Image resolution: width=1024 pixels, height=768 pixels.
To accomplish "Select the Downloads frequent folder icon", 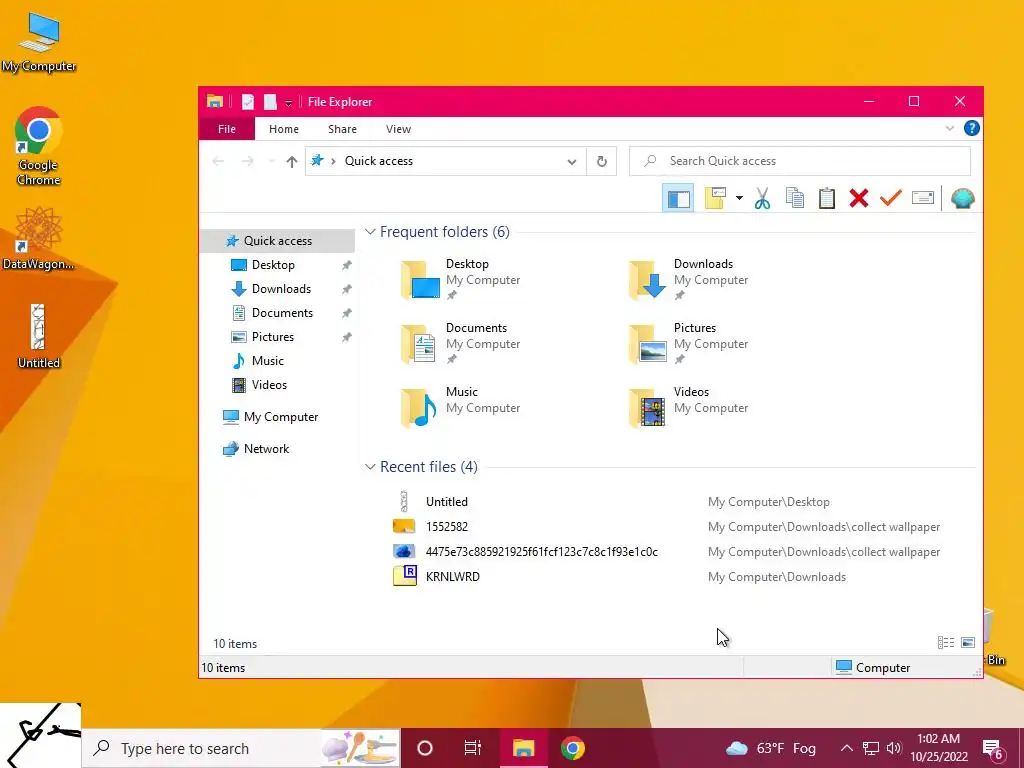I will (x=647, y=280).
